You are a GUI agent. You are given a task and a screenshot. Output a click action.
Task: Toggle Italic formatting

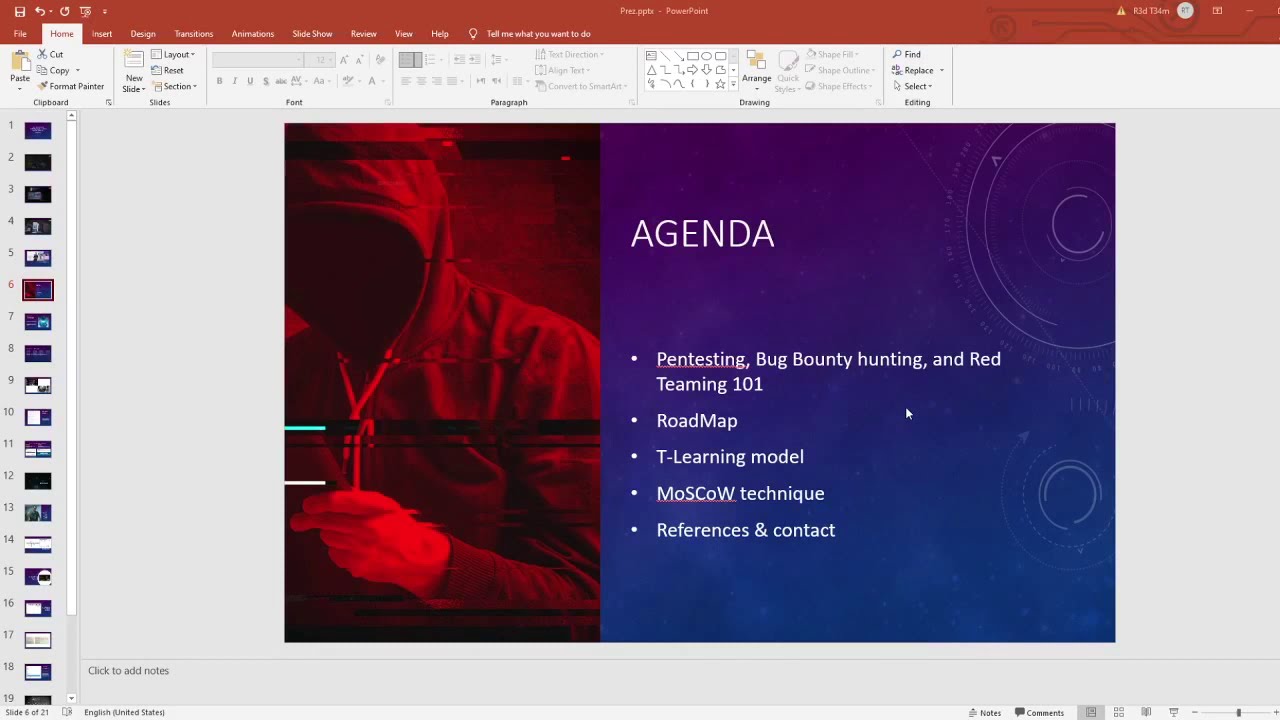point(235,81)
